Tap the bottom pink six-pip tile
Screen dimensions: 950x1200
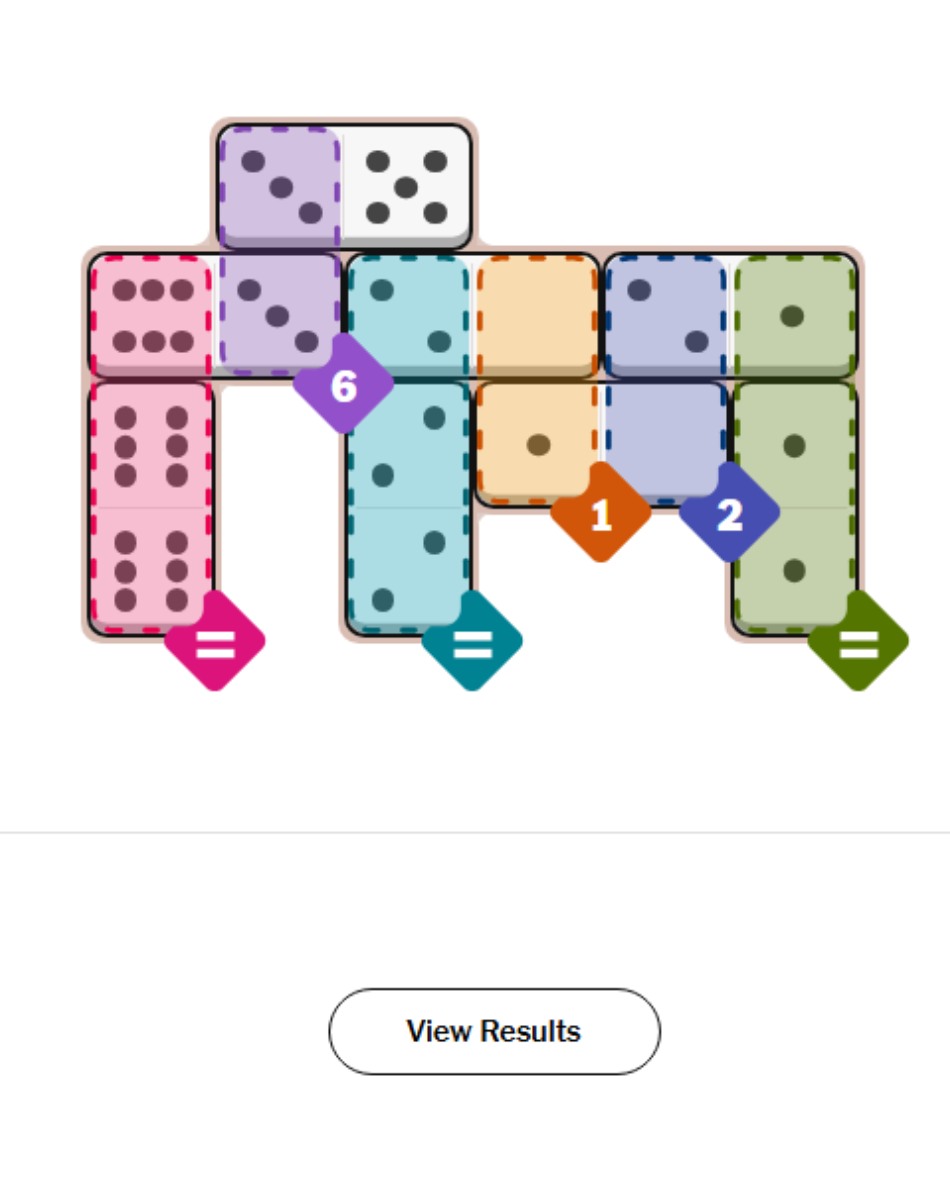pyautogui.click(x=152, y=570)
